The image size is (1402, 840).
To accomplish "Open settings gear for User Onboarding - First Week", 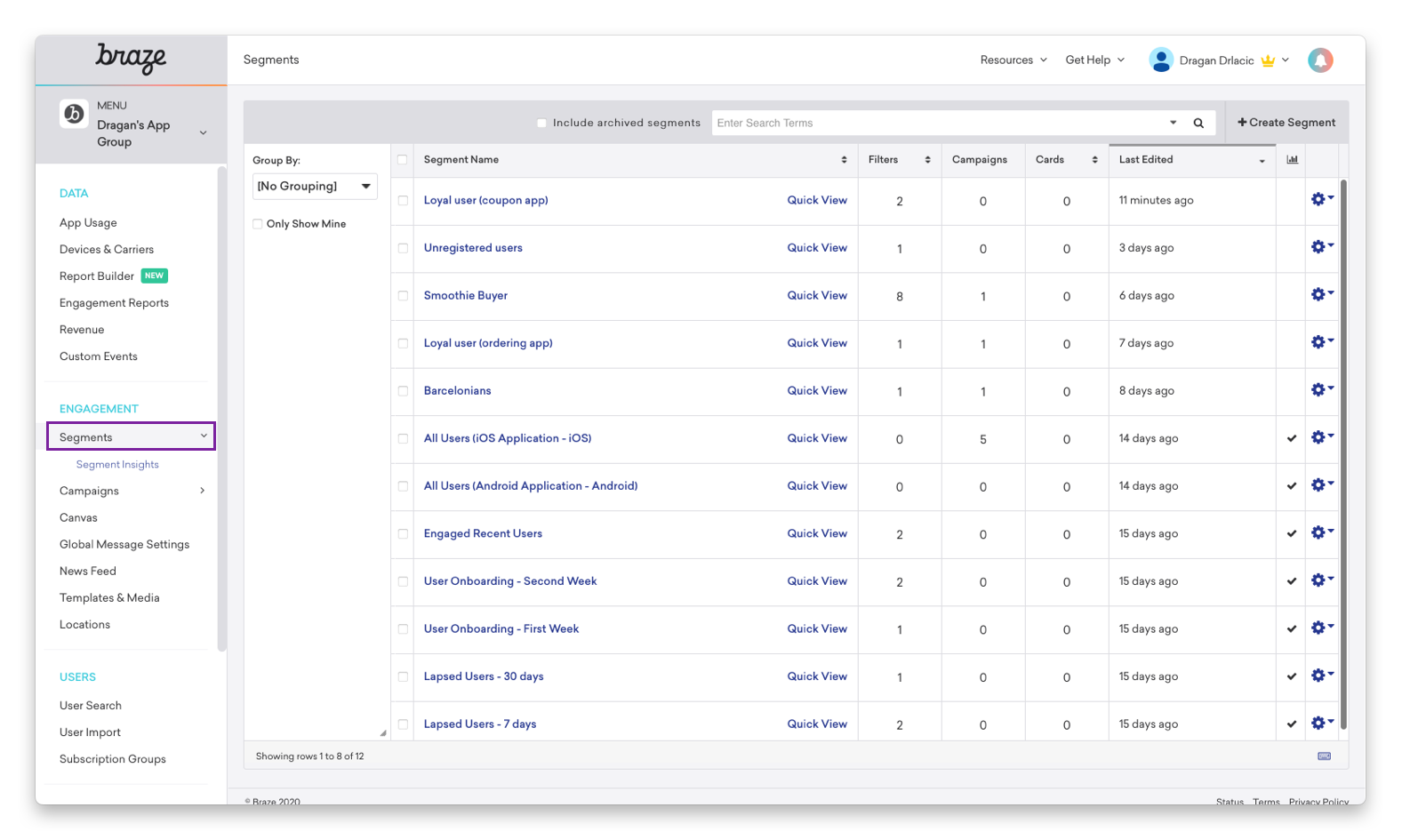I will pyautogui.click(x=1322, y=628).
